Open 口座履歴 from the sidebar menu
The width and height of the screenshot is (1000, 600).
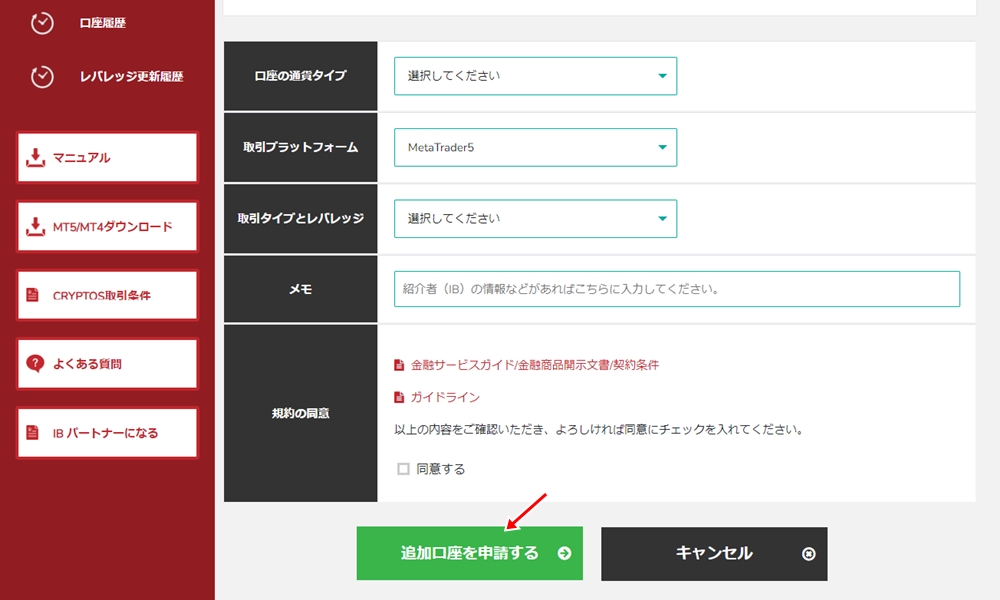(x=98, y=21)
